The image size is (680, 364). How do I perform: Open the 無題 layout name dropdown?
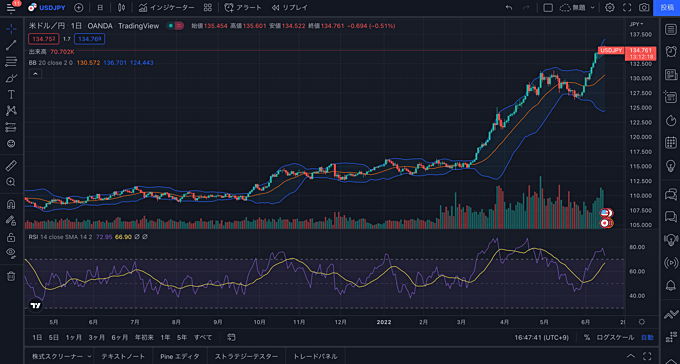click(578, 7)
